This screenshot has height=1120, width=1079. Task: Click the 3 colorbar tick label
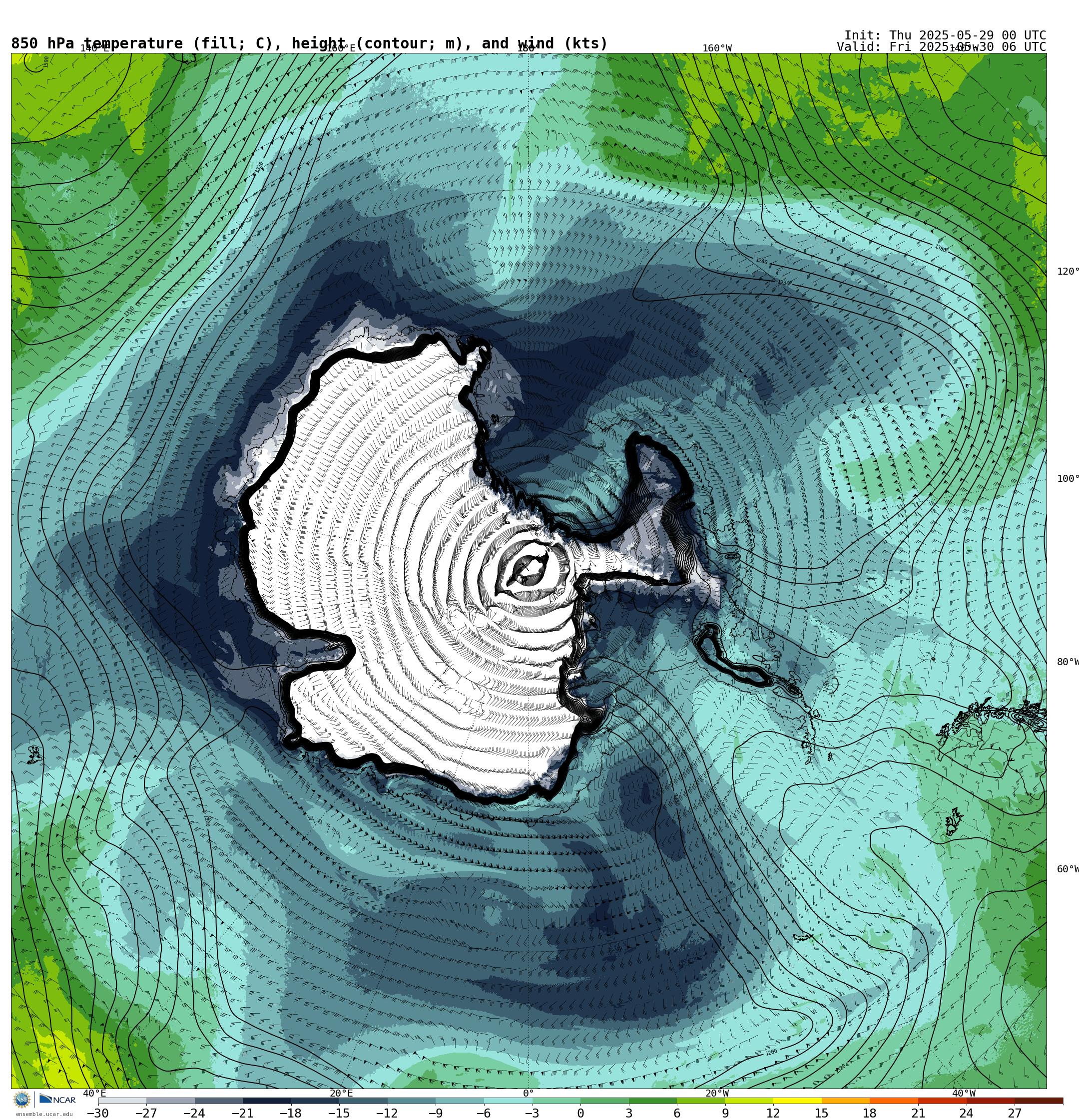(x=629, y=1113)
